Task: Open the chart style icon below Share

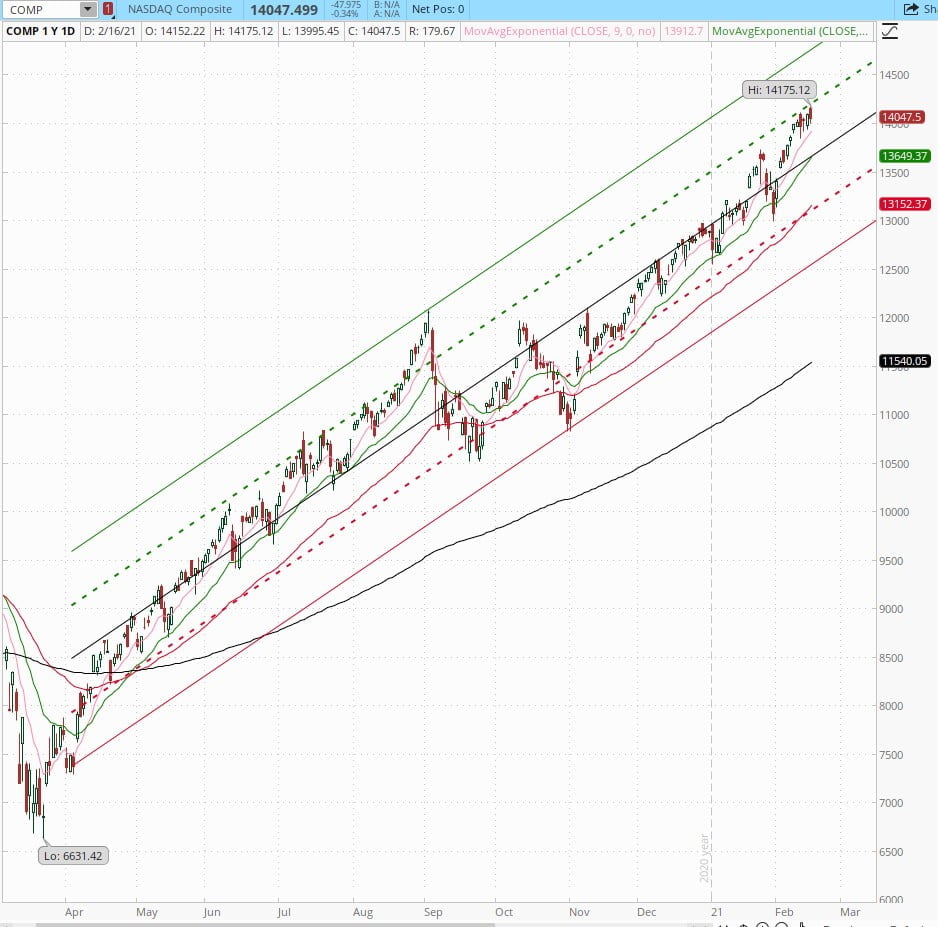Action: click(888, 32)
